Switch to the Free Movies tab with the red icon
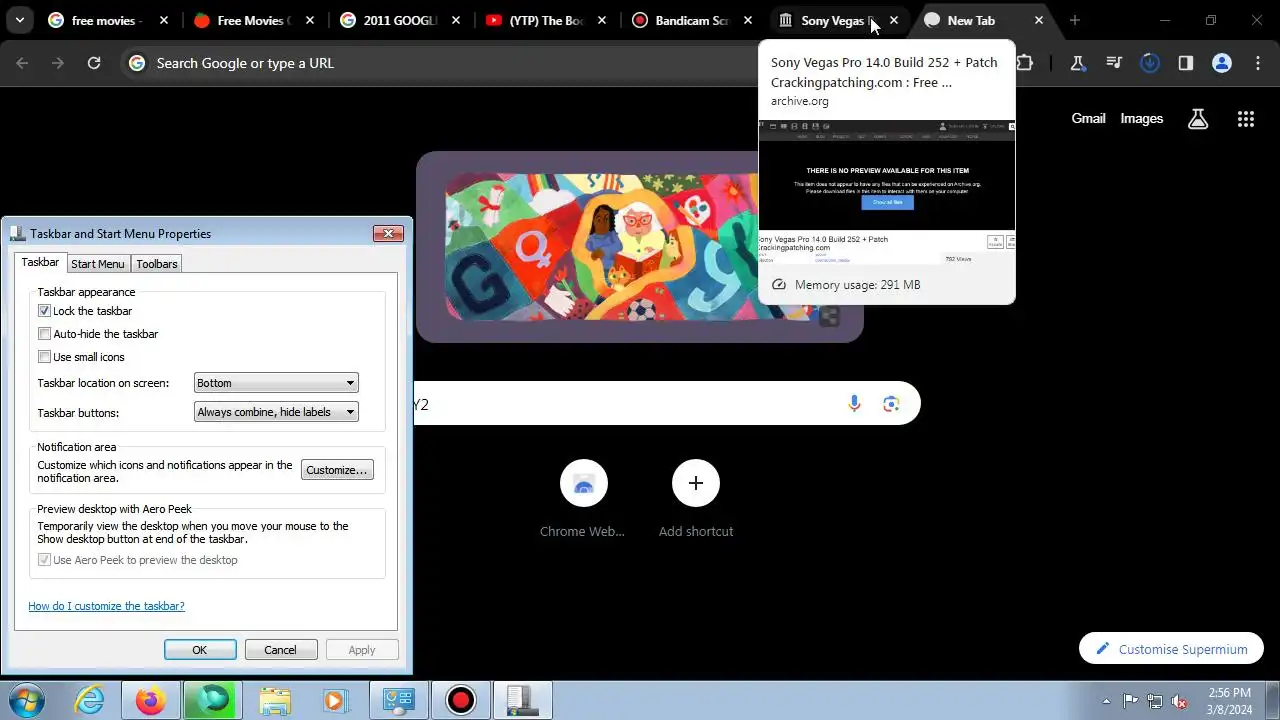Viewport: 1280px width, 720px height. tap(253, 20)
